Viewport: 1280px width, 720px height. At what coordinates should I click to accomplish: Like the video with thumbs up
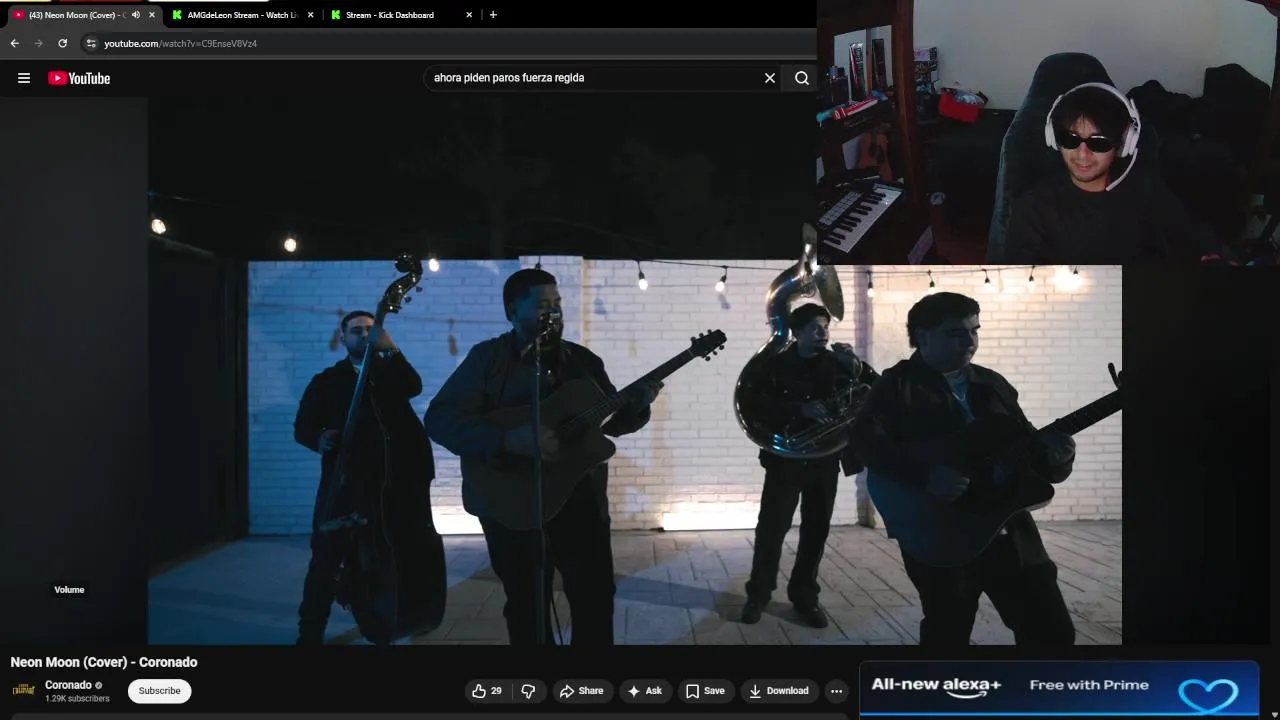[x=488, y=691]
